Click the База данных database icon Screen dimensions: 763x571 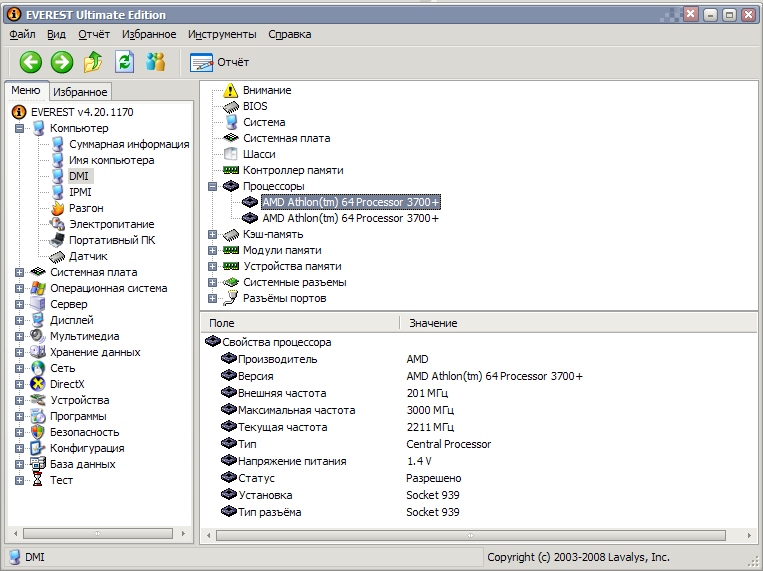(x=38, y=464)
